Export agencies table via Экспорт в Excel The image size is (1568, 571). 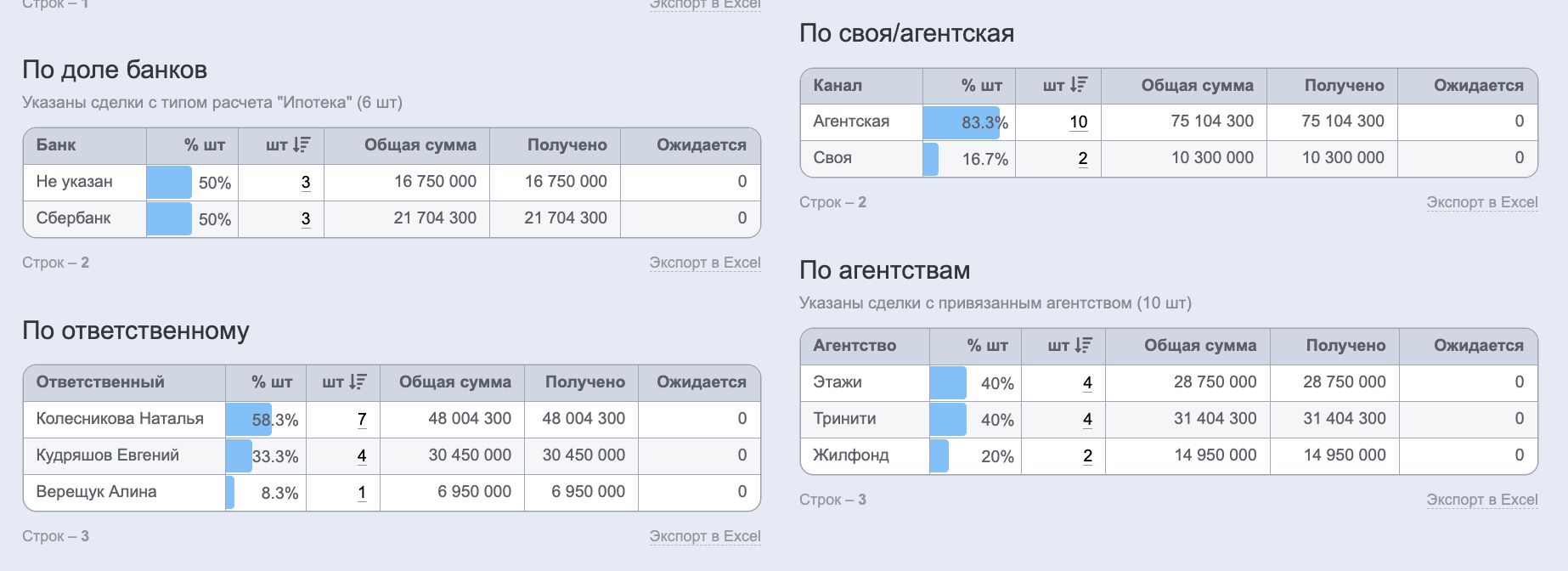(1481, 500)
